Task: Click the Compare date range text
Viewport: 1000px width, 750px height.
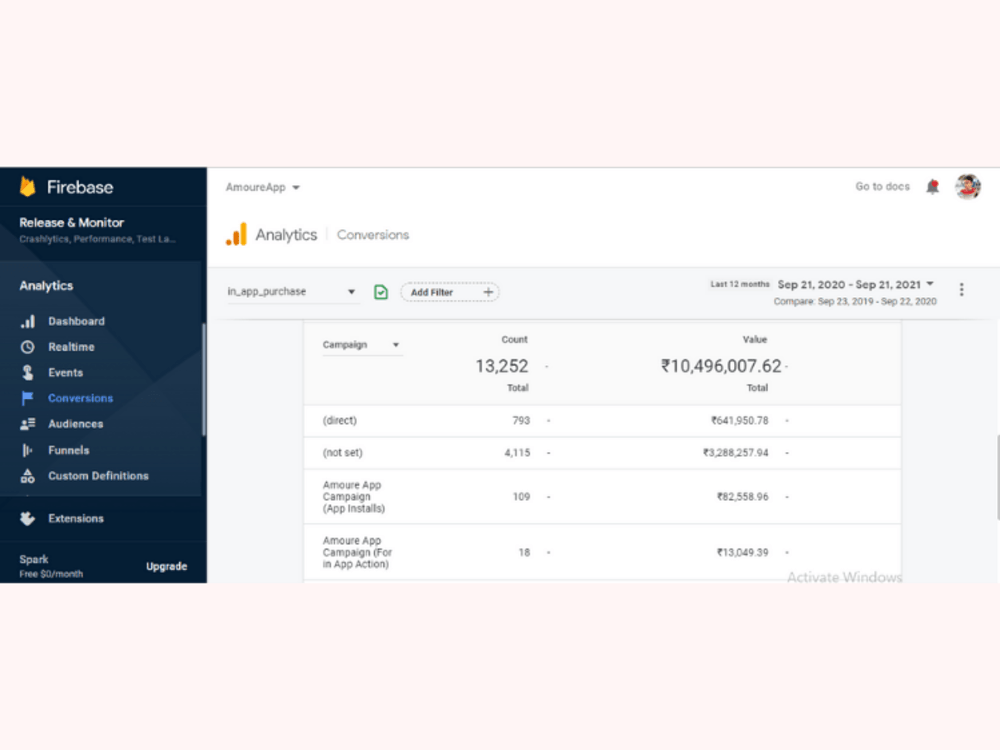Action: [x=855, y=302]
